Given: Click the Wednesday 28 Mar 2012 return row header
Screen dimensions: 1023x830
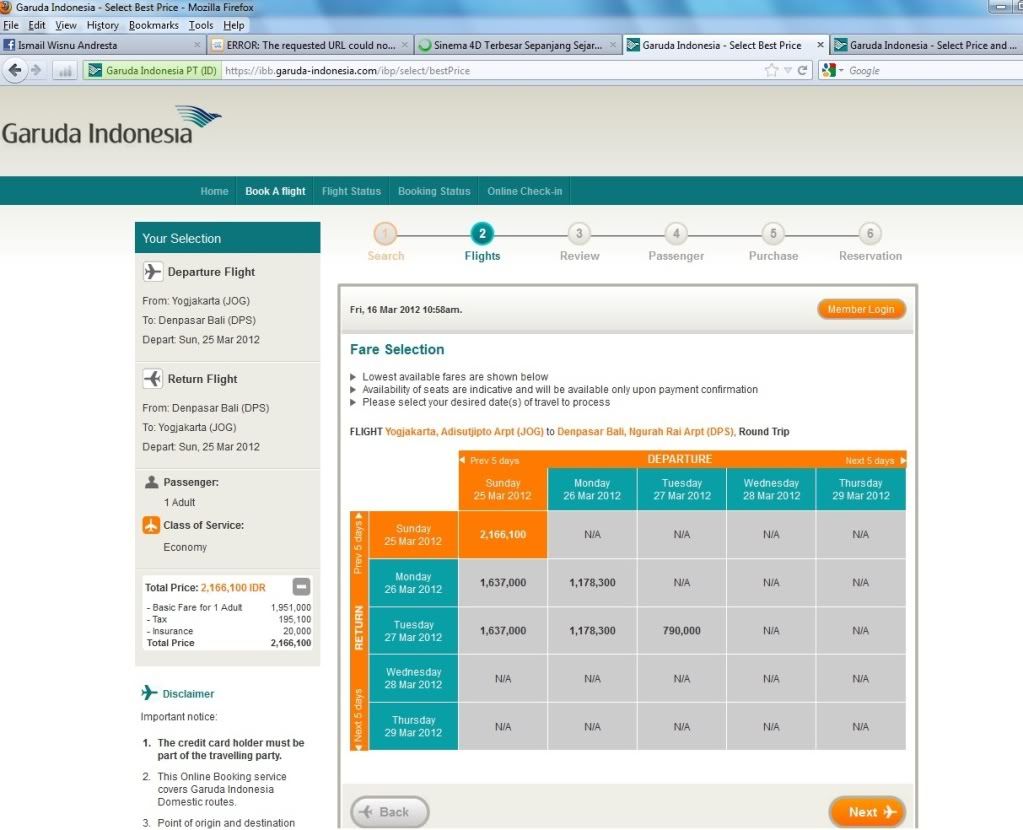Looking at the screenshot, I should pos(414,679).
